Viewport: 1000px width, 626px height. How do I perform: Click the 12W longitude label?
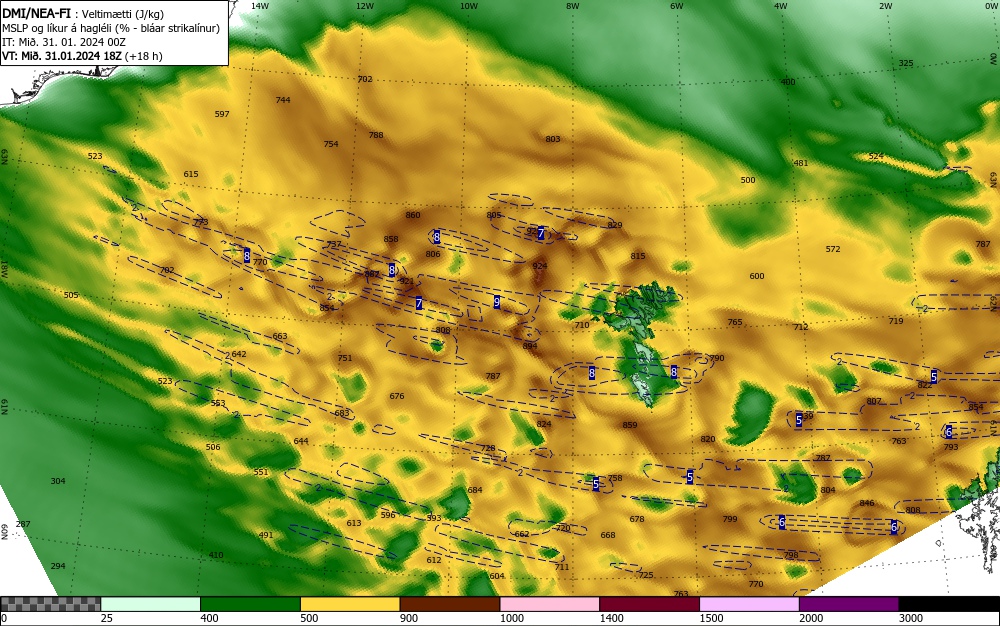pyautogui.click(x=365, y=6)
